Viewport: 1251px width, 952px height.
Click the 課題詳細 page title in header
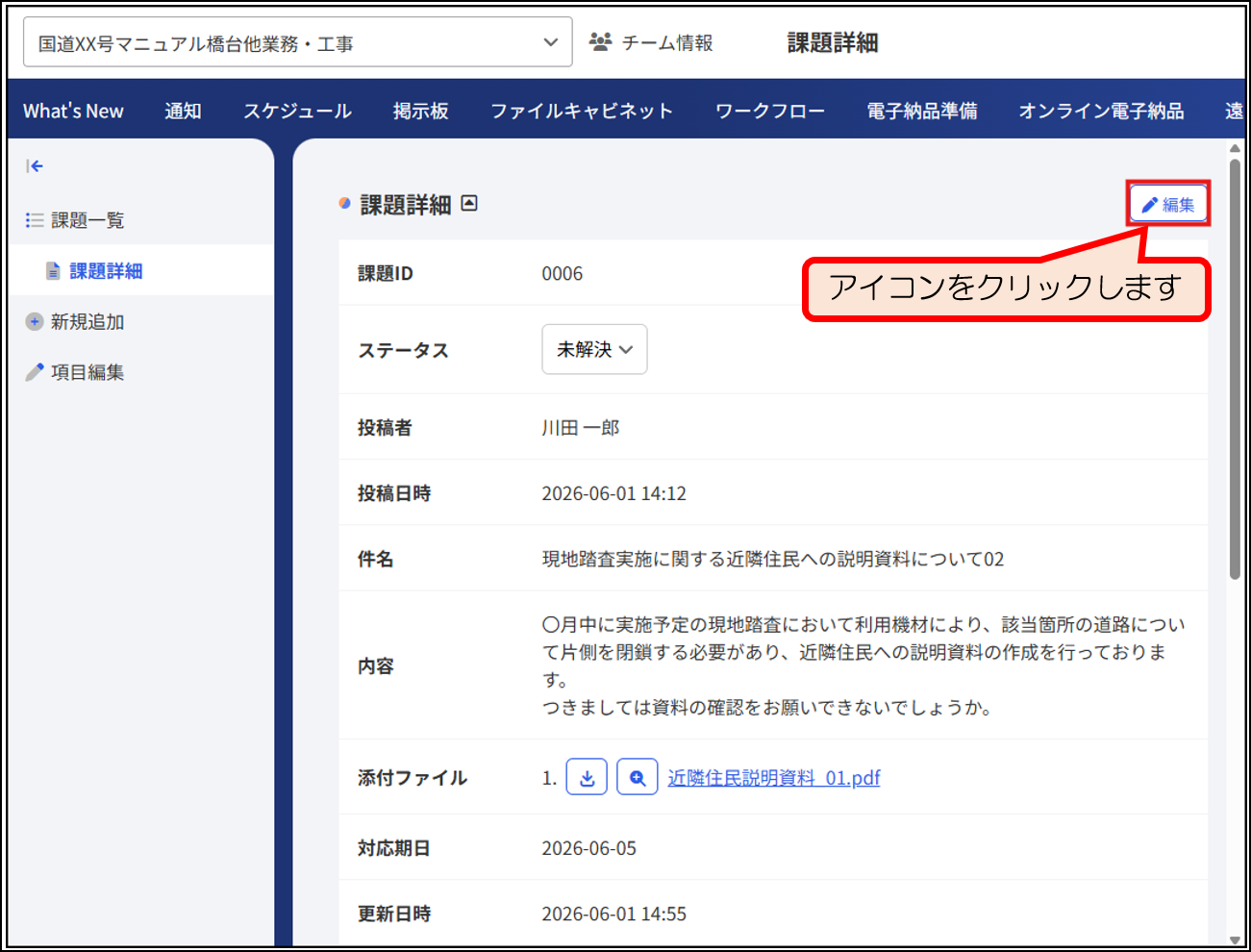coord(833,42)
